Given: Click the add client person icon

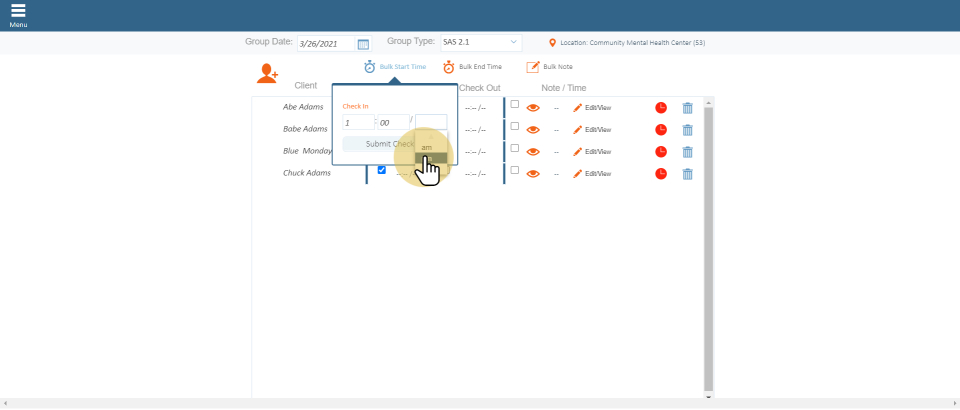Looking at the screenshot, I should point(267,73).
